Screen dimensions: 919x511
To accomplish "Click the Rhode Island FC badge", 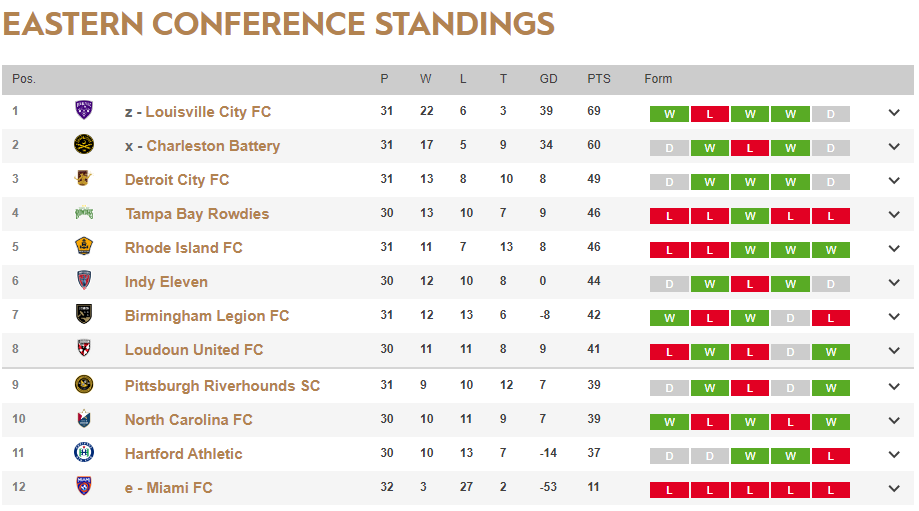I will coord(84,247).
